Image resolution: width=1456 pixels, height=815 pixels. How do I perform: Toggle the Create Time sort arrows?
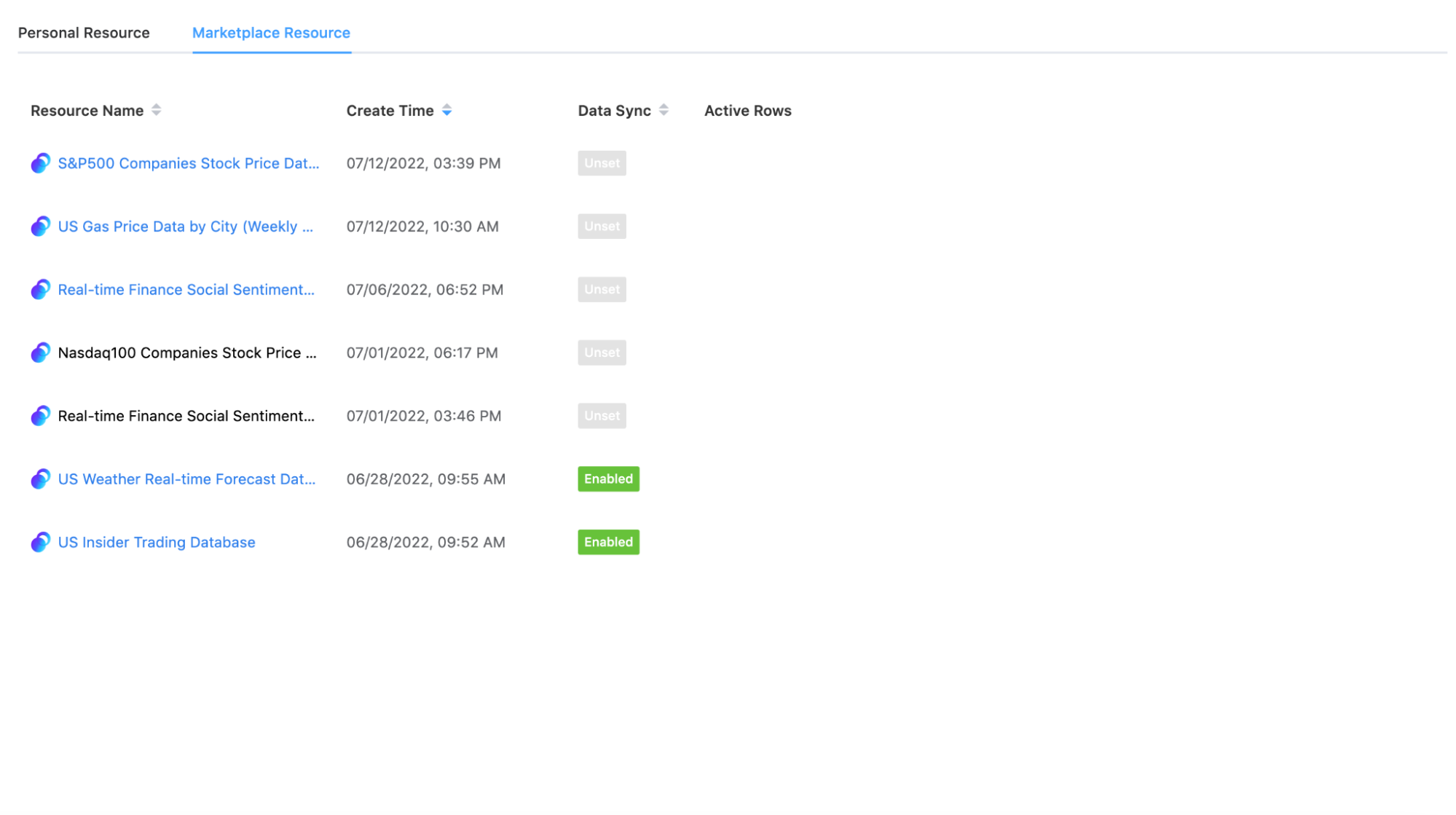446,110
